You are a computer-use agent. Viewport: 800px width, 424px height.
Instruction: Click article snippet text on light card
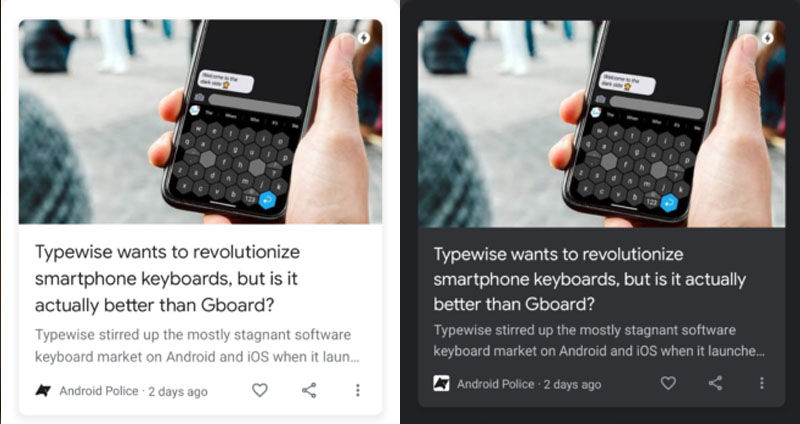197,345
